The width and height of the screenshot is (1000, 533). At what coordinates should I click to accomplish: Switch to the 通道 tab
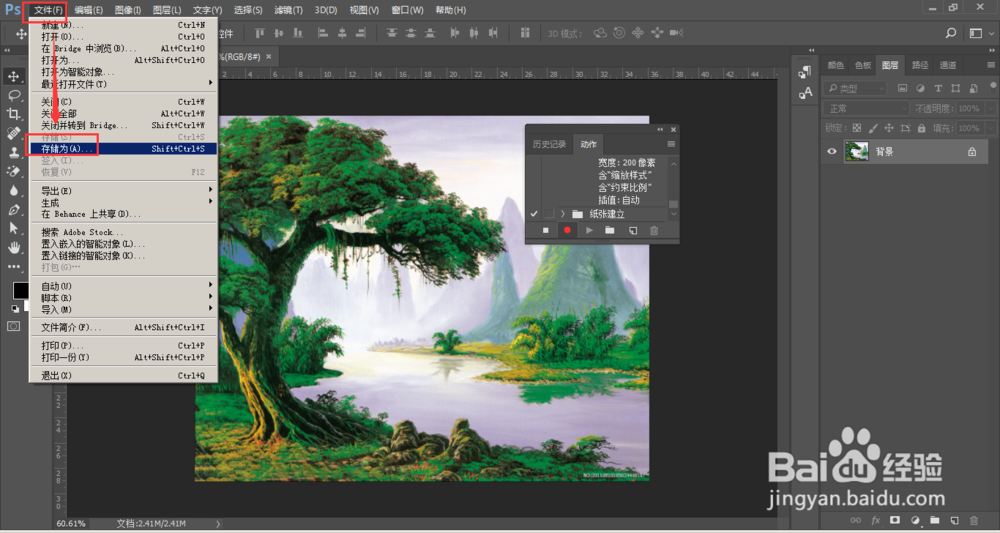click(948, 65)
